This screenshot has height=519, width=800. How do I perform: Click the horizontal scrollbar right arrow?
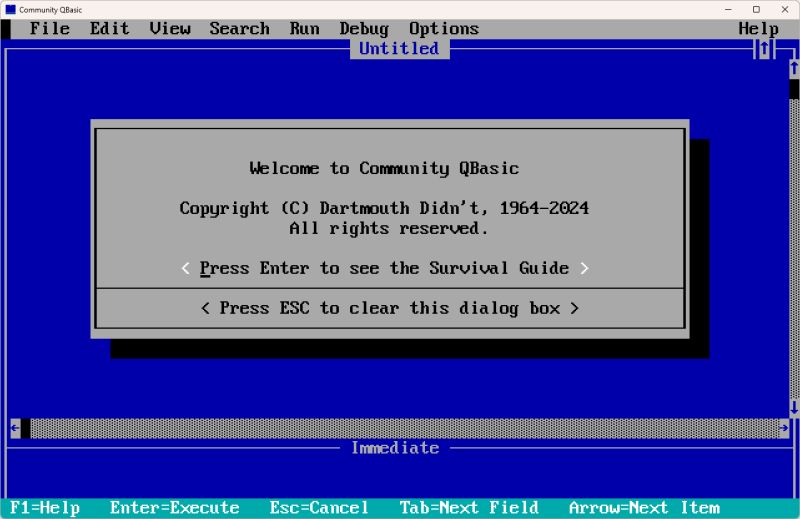point(784,428)
